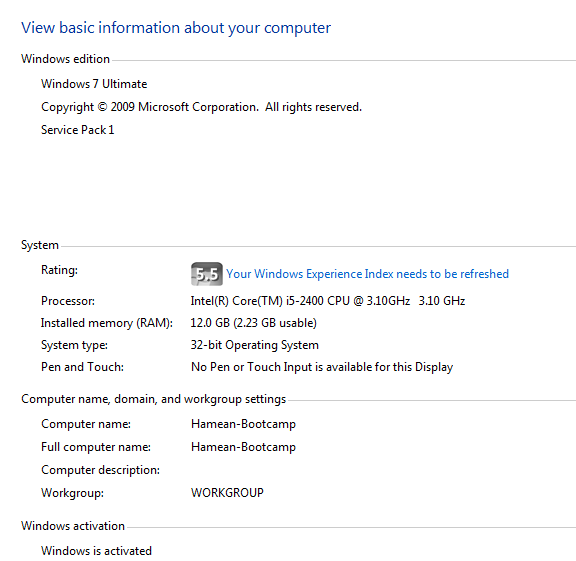The height and width of the screenshot is (561, 576).
Task: Select the 'Processor:' label
Action: tap(68, 301)
